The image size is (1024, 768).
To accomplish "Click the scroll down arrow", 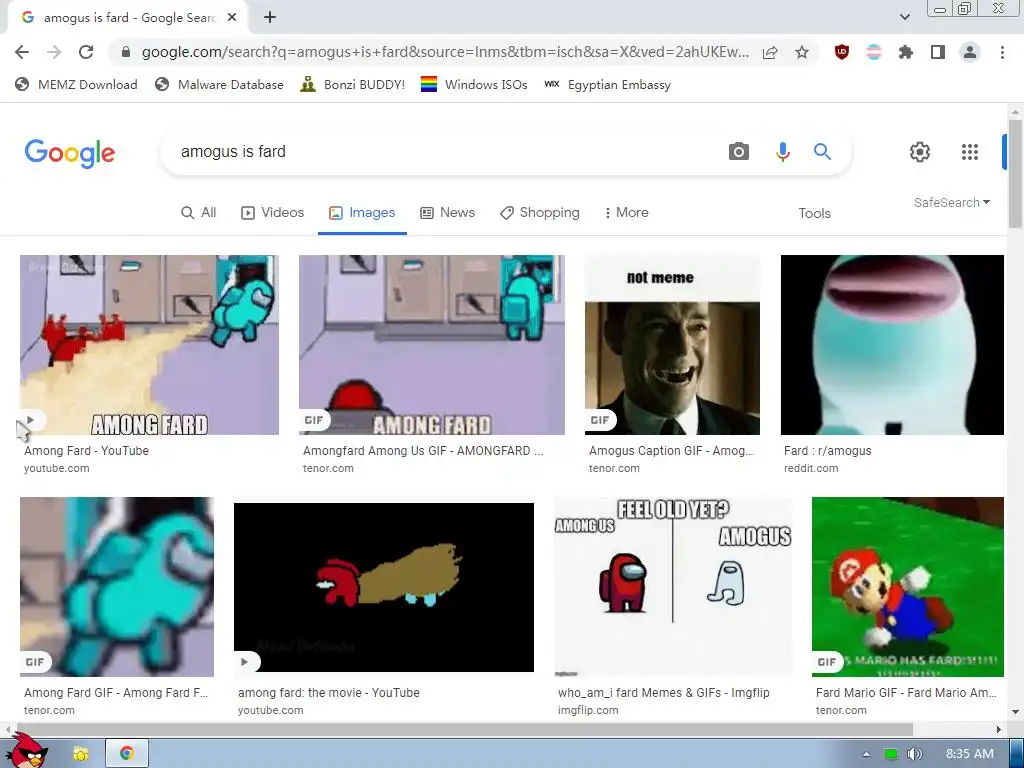I will coord(1015,712).
